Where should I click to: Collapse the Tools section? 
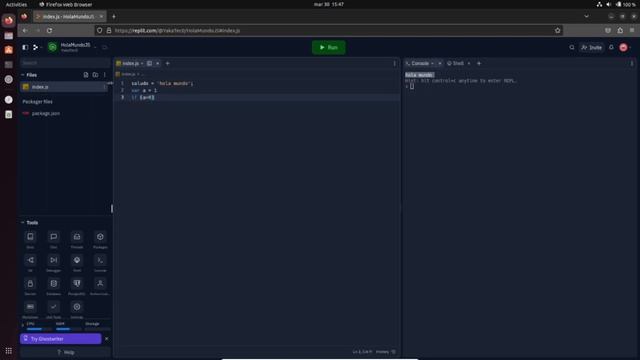(22, 222)
